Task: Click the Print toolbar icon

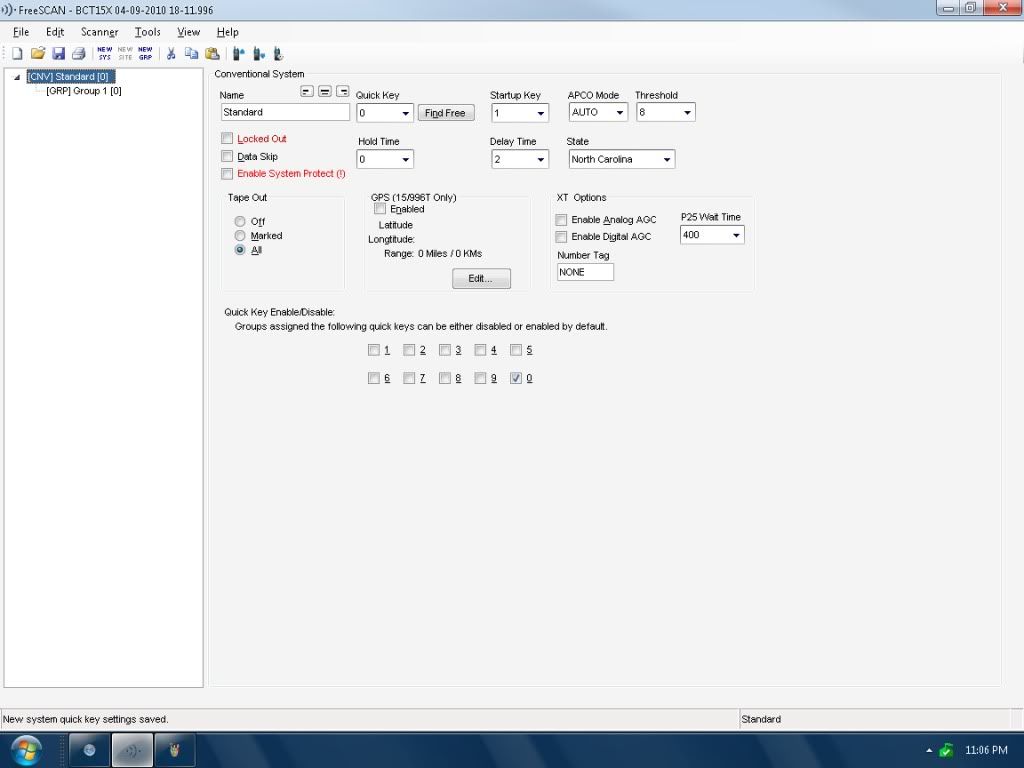Action: pos(78,53)
